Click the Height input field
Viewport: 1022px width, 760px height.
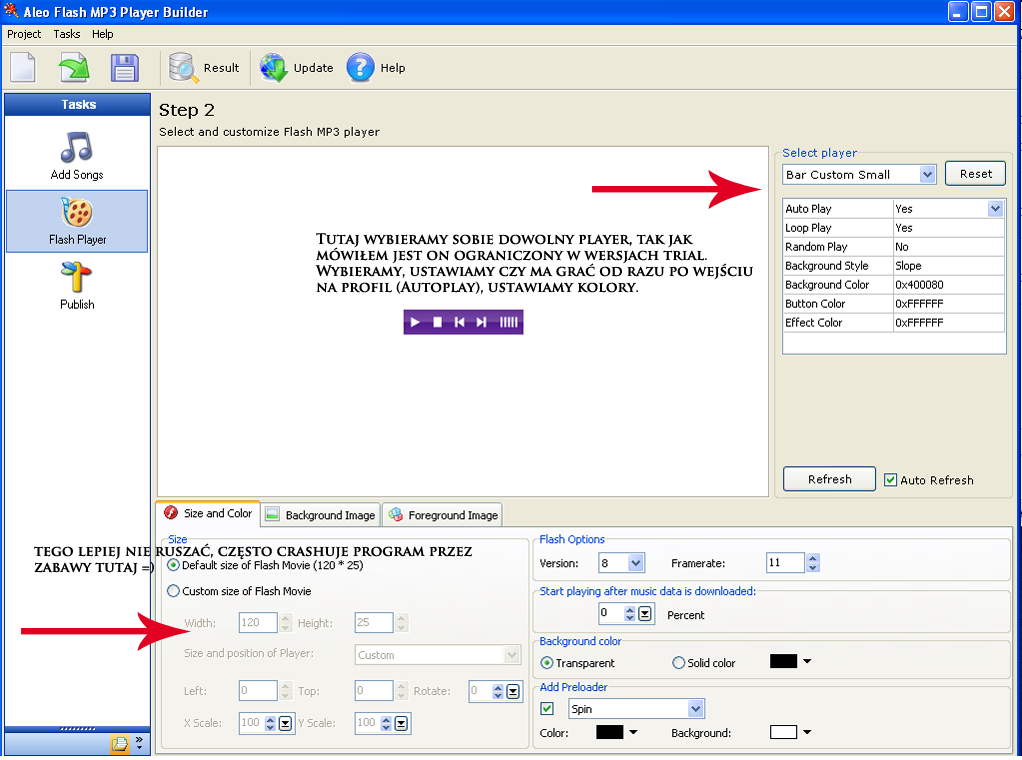tap(373, 622)
